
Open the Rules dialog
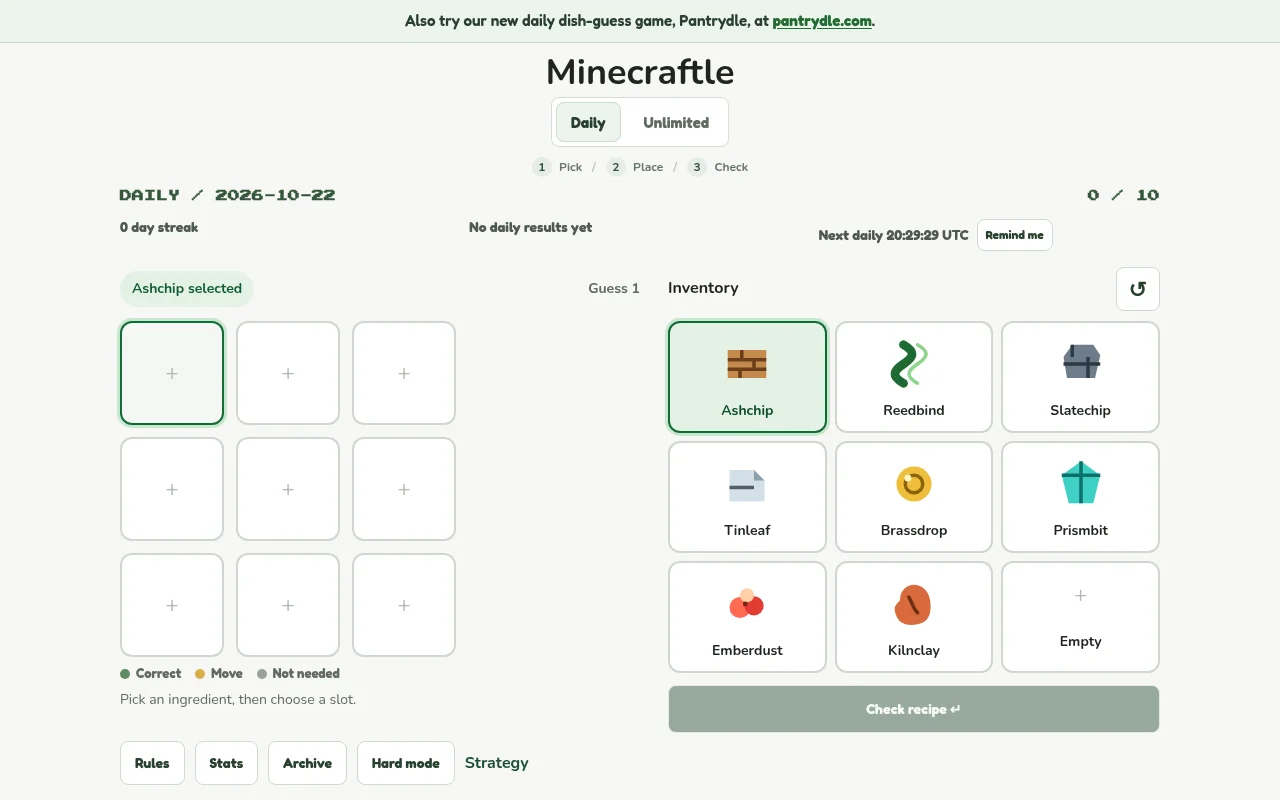[152, 763]
